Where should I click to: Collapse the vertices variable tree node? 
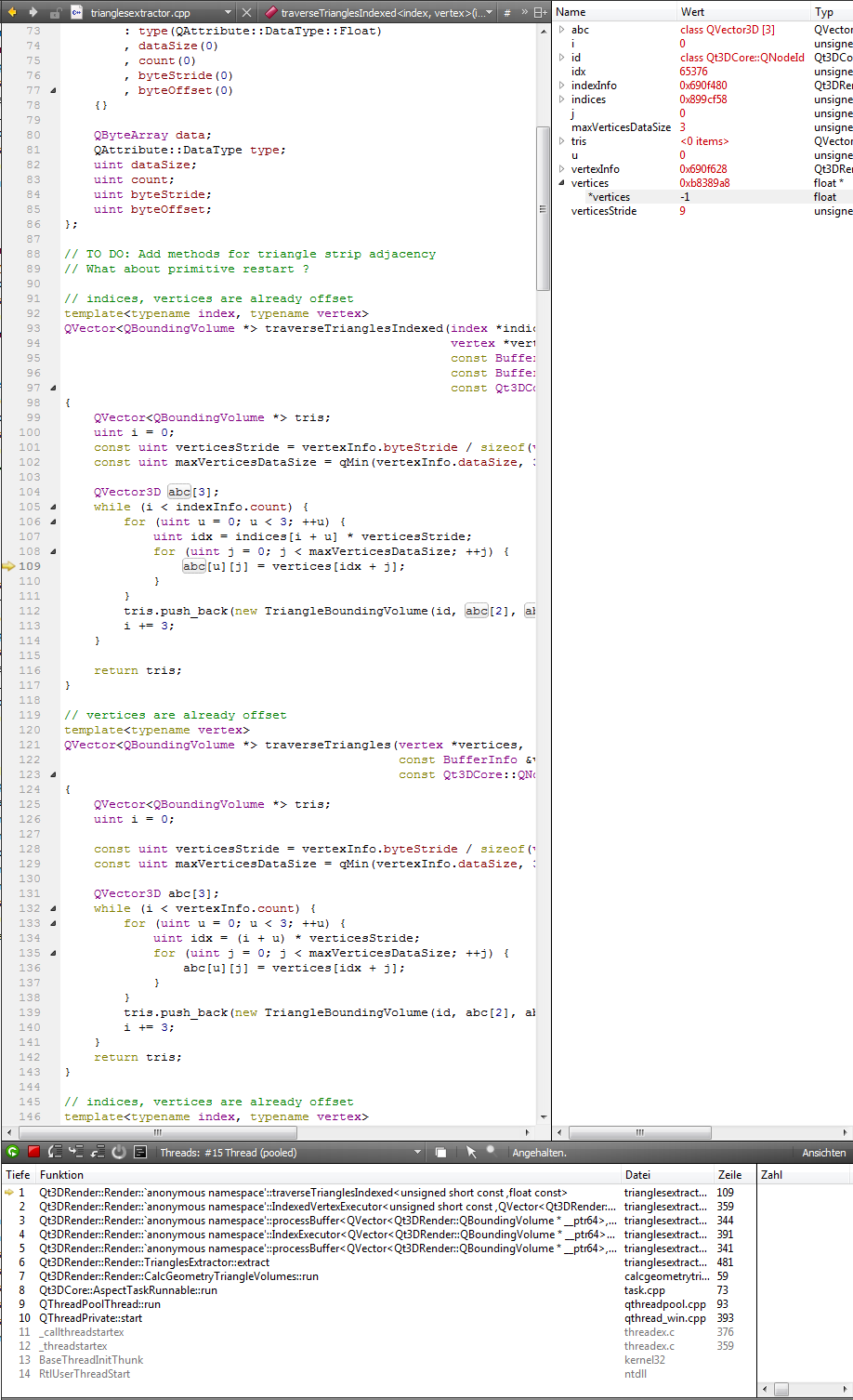pos(562,183)
